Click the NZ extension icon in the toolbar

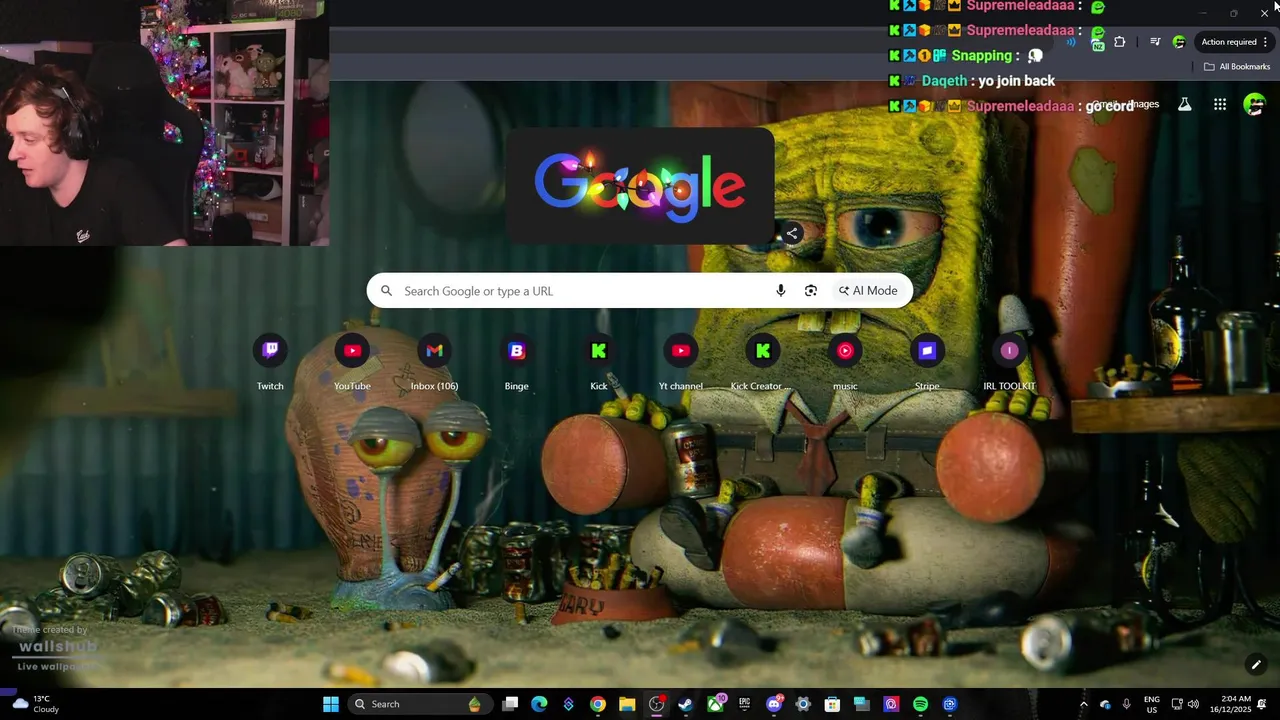(1098, 45)
